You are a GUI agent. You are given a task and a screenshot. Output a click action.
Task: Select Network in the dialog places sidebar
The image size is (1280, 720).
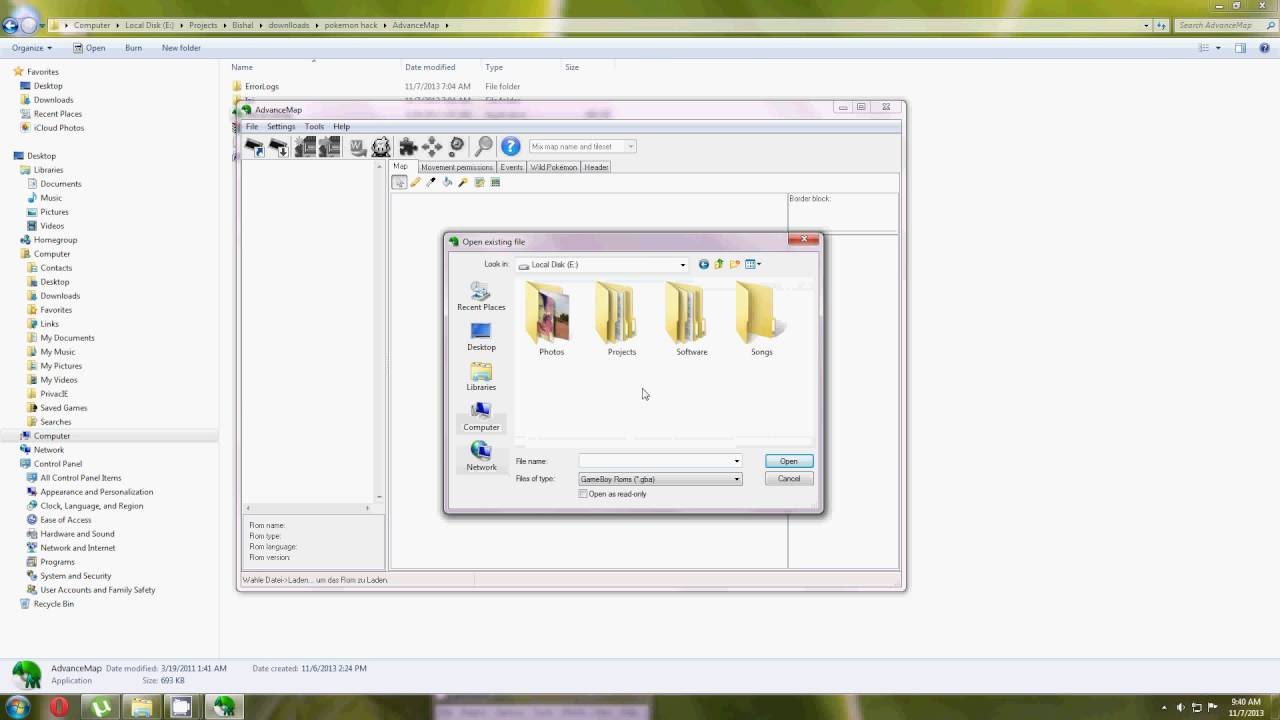tap(481, 456)
